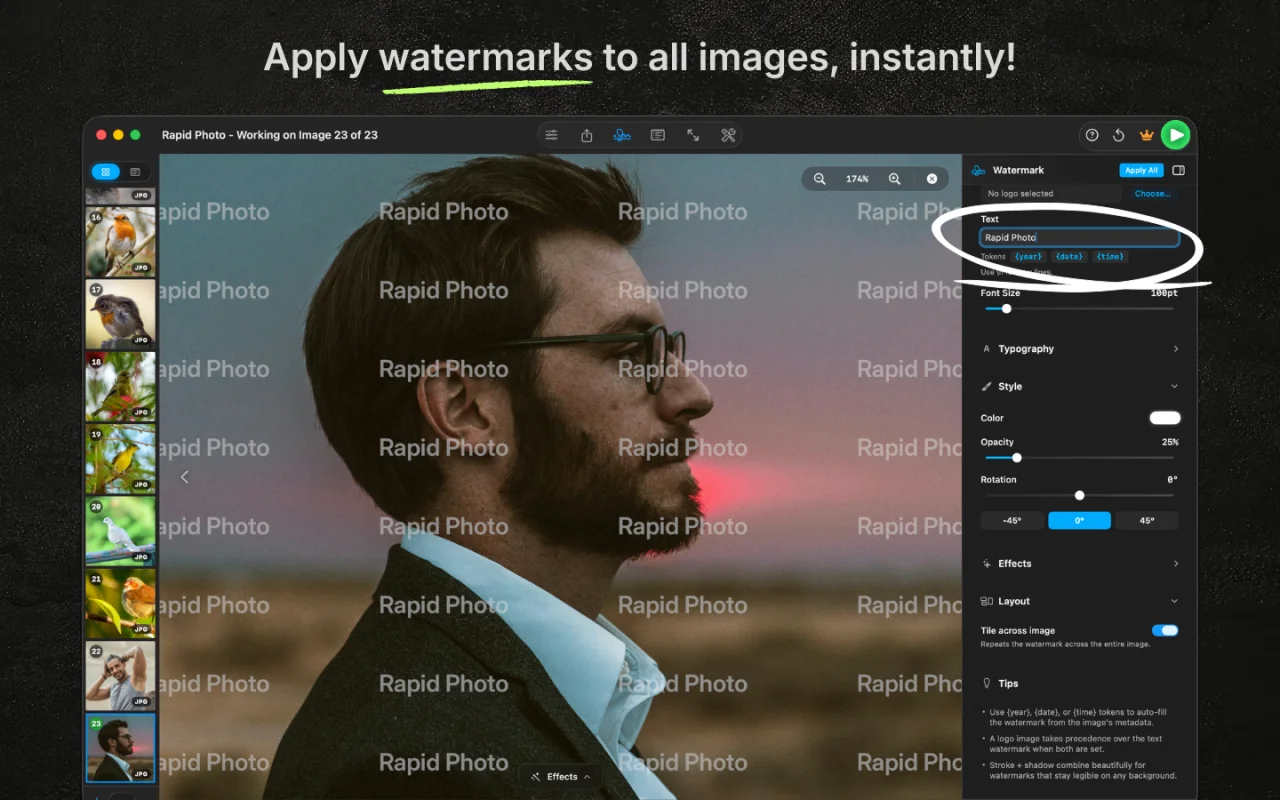Set rotation to -45° preset
1280x800 pixels.
click(x=1012, y=521)
